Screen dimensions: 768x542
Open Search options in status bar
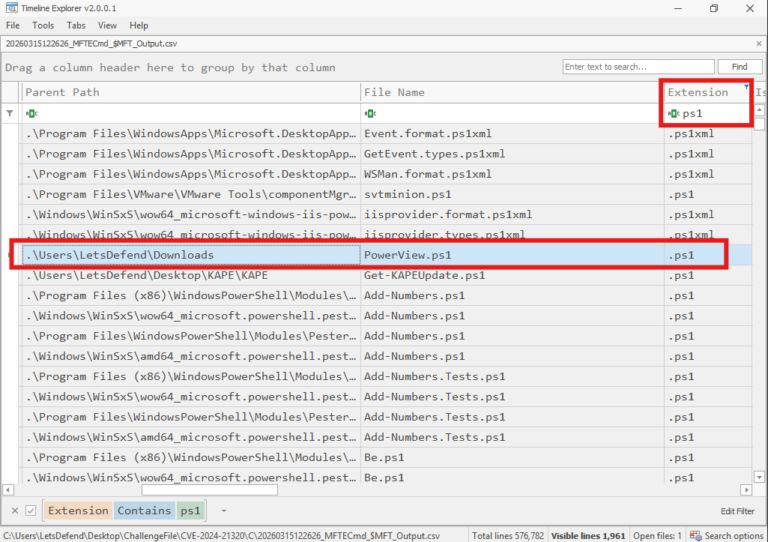coord(734,536)
